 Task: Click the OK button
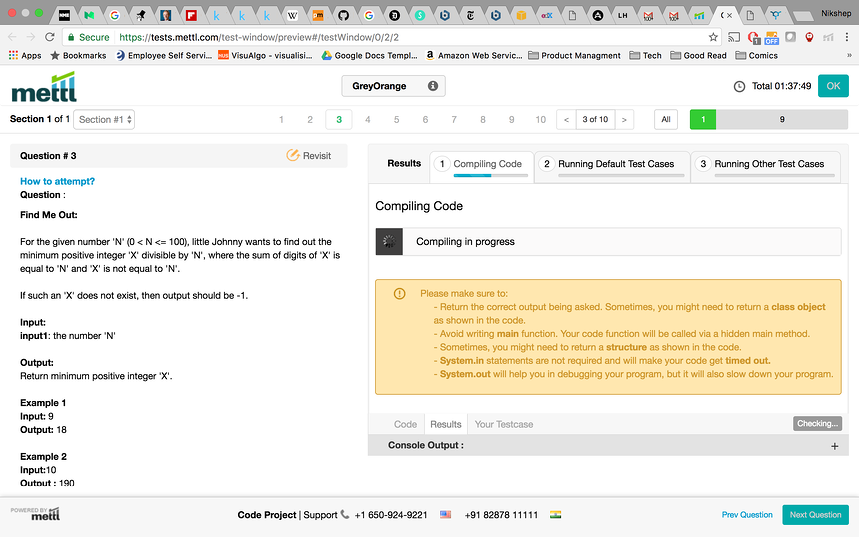(x=833, y=86)
